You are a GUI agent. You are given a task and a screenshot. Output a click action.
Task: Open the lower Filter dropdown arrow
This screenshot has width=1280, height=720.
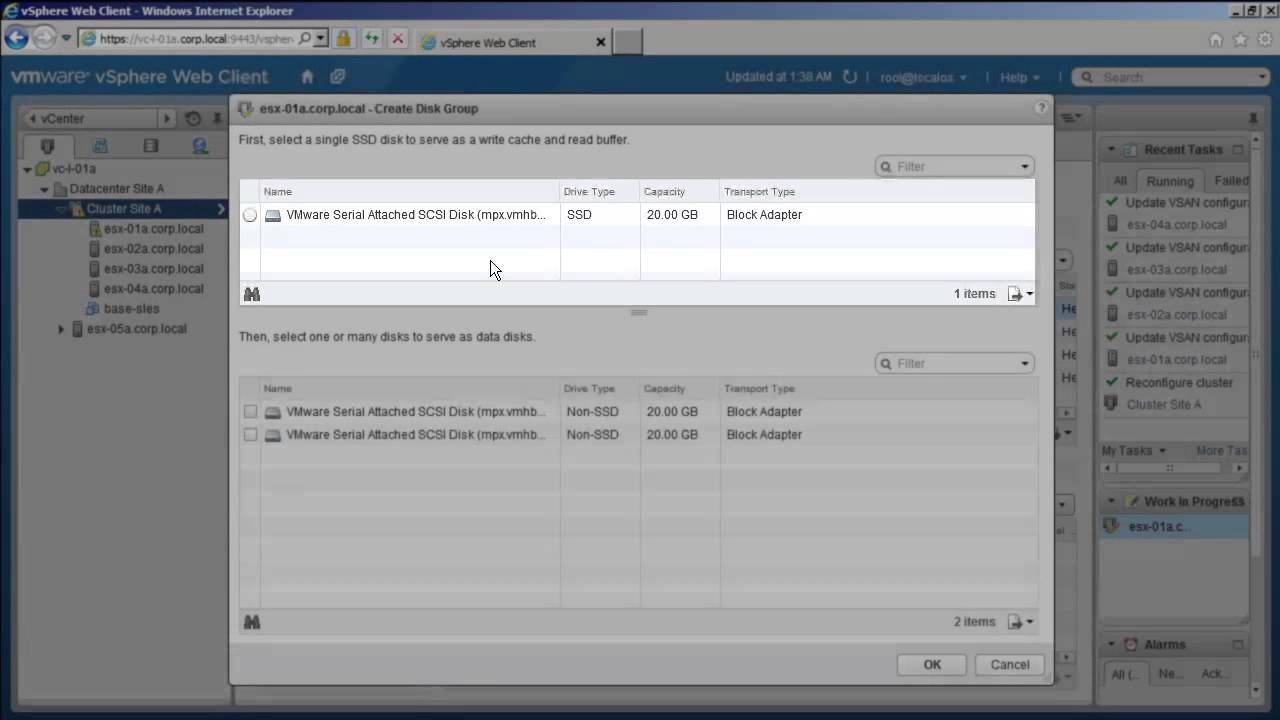point(1024,364)
